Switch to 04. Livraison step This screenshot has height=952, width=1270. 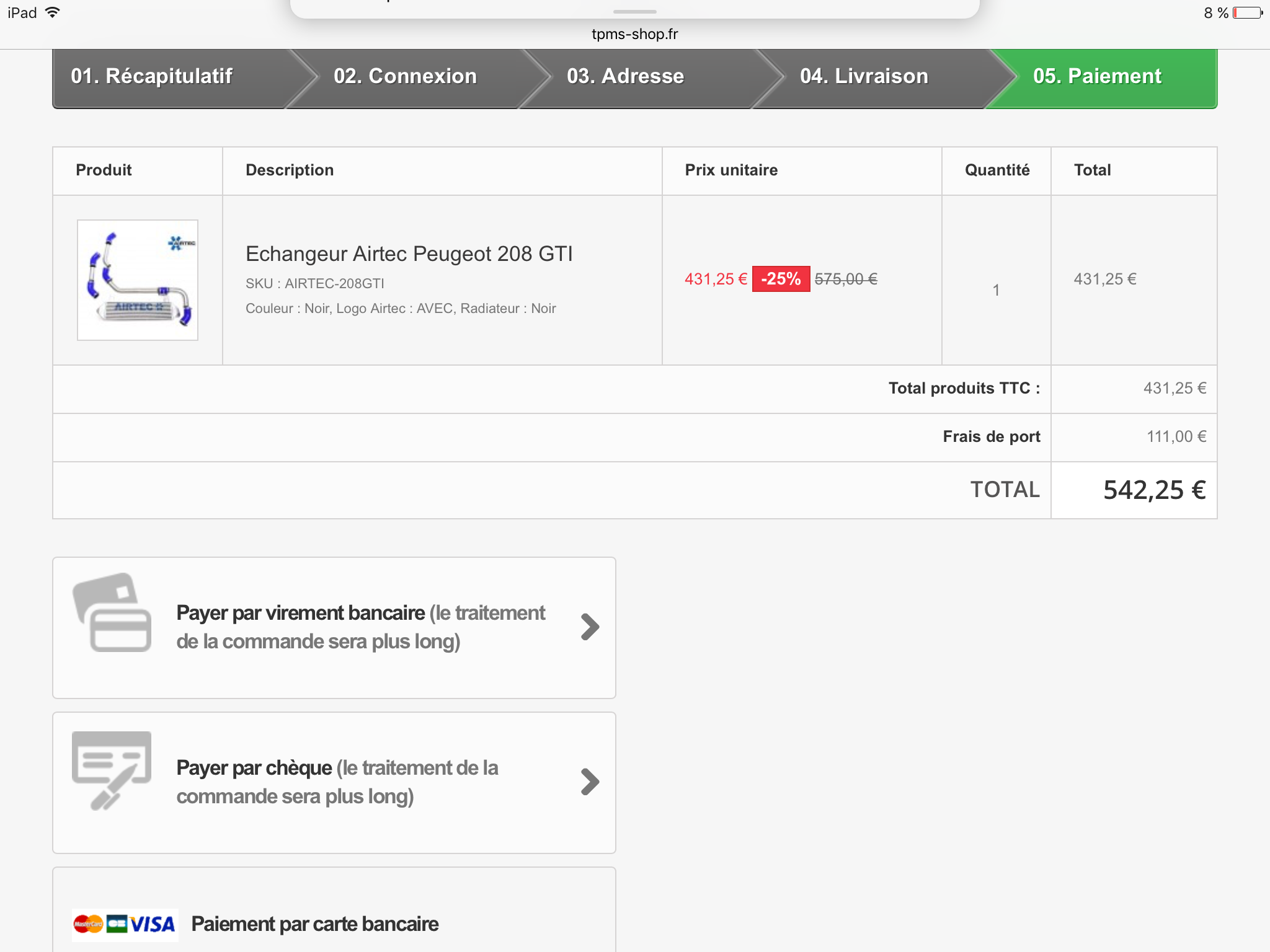coord(864,76)
